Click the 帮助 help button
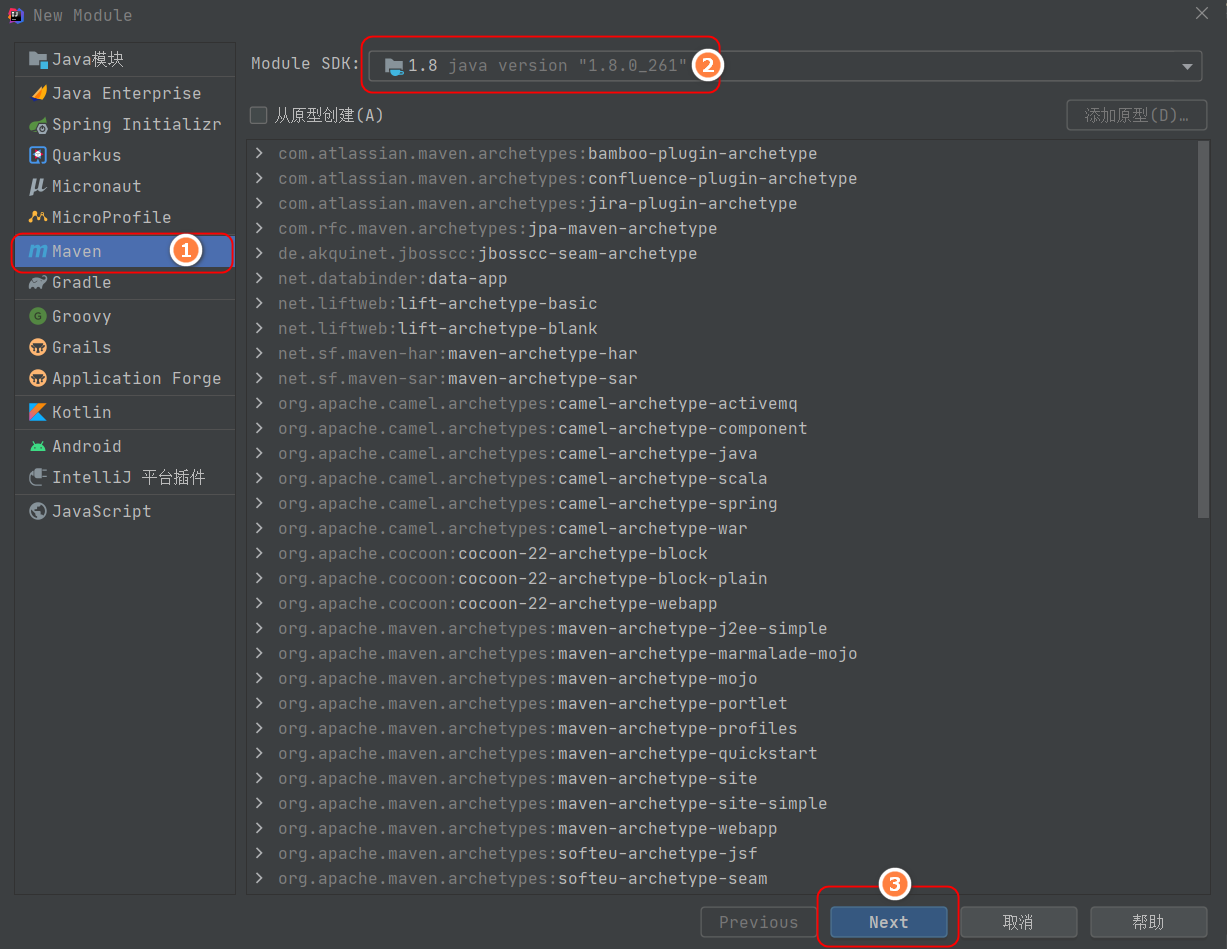1227x949 pixels. coord(1148,922)
